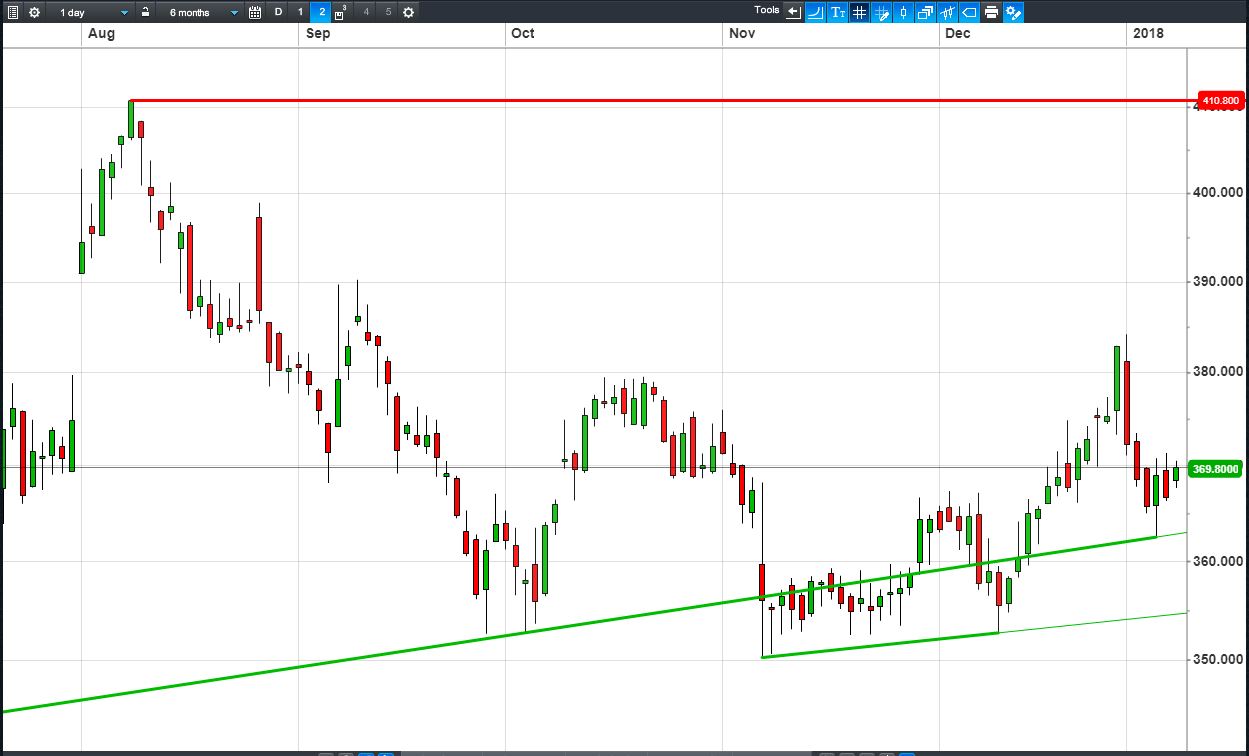Viewport: 1249px width, 756px height.
Task: Print the chart
Action: pyautogui.click(x=992, y=12)
